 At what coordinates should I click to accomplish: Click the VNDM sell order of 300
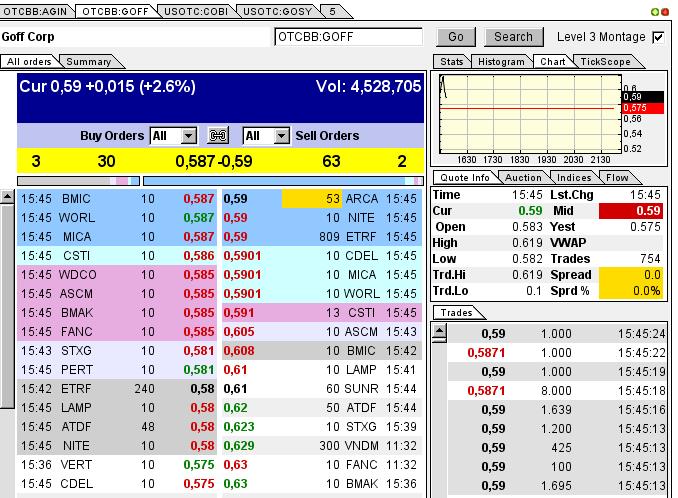tap(322, 446)
